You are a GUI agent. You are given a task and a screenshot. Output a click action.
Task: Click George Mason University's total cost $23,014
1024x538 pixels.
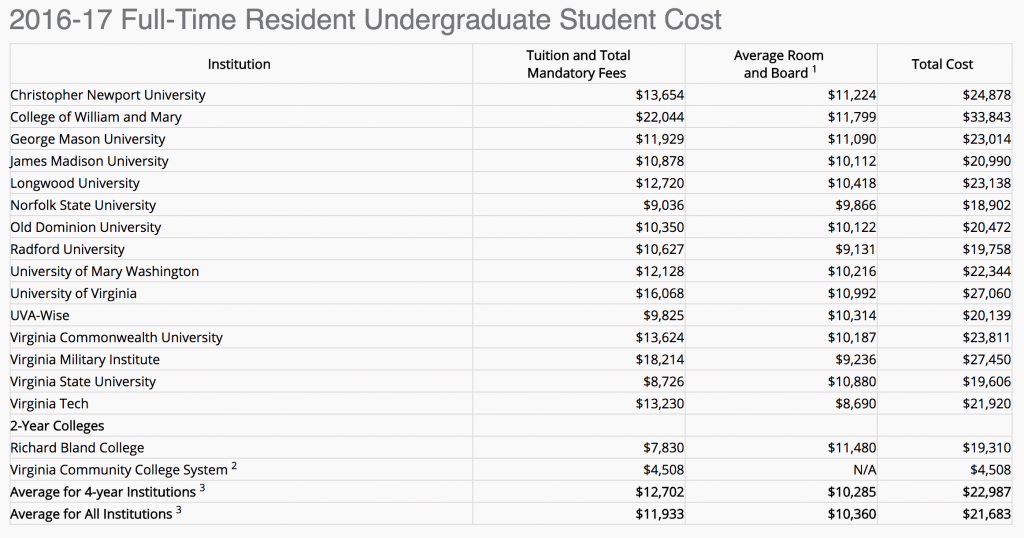click(985, 139)
